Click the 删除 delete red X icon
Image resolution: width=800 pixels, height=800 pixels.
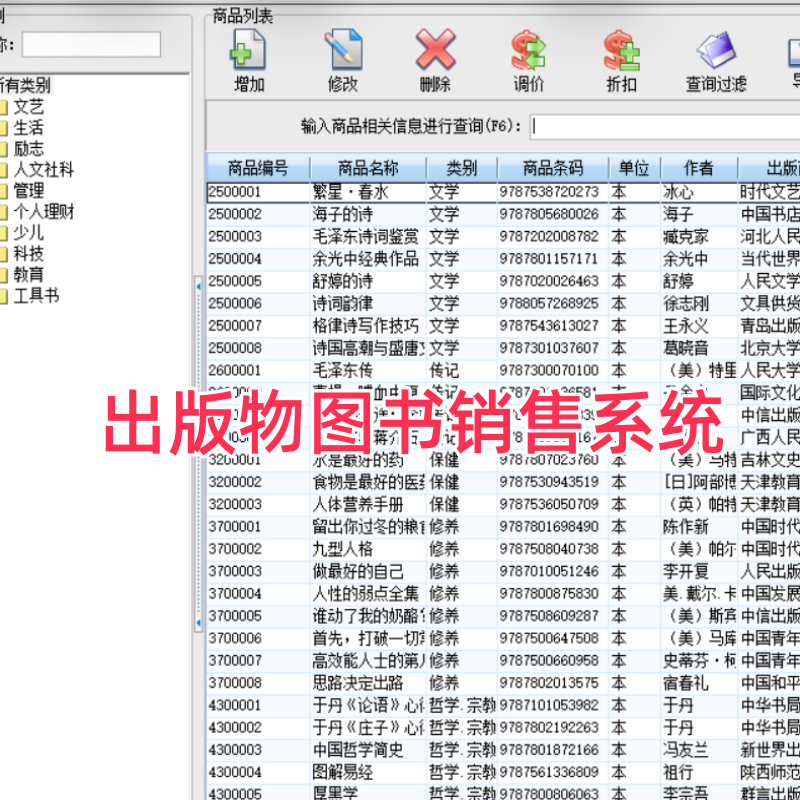point(435,60)
